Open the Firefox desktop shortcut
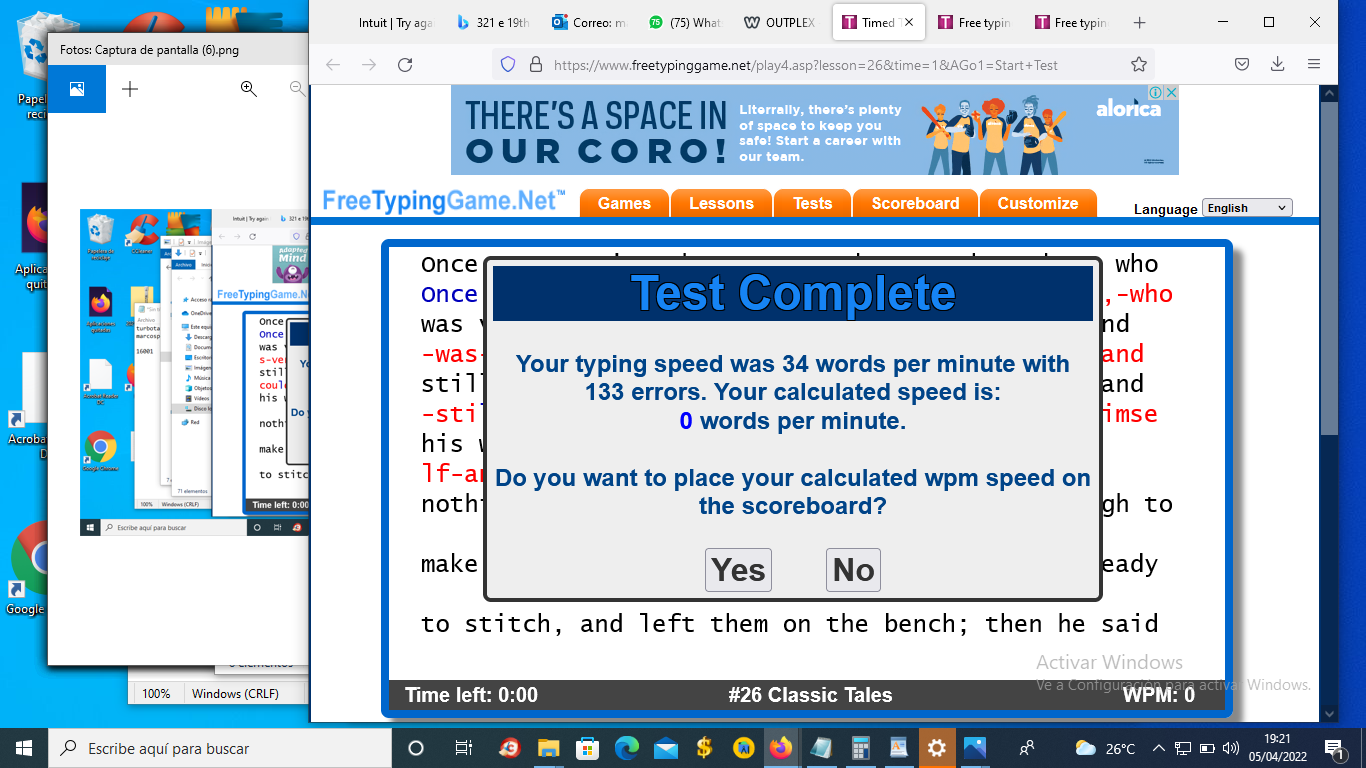The height and width of the screenshot is (768, 1366). (34, 235)
